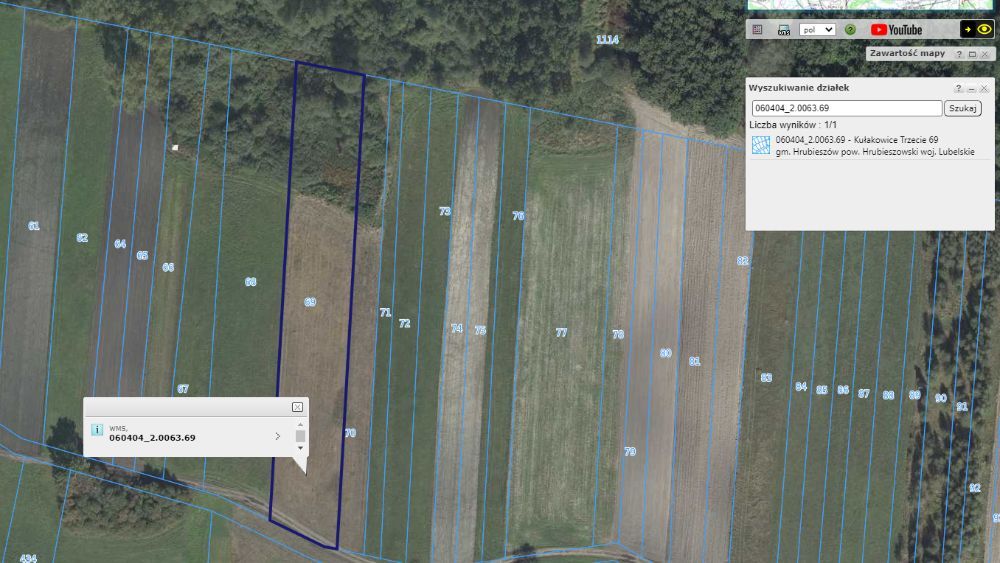
Task: Click the popup scrollbar up arrow
Action: pyautogui.click(x=300, y=424)
